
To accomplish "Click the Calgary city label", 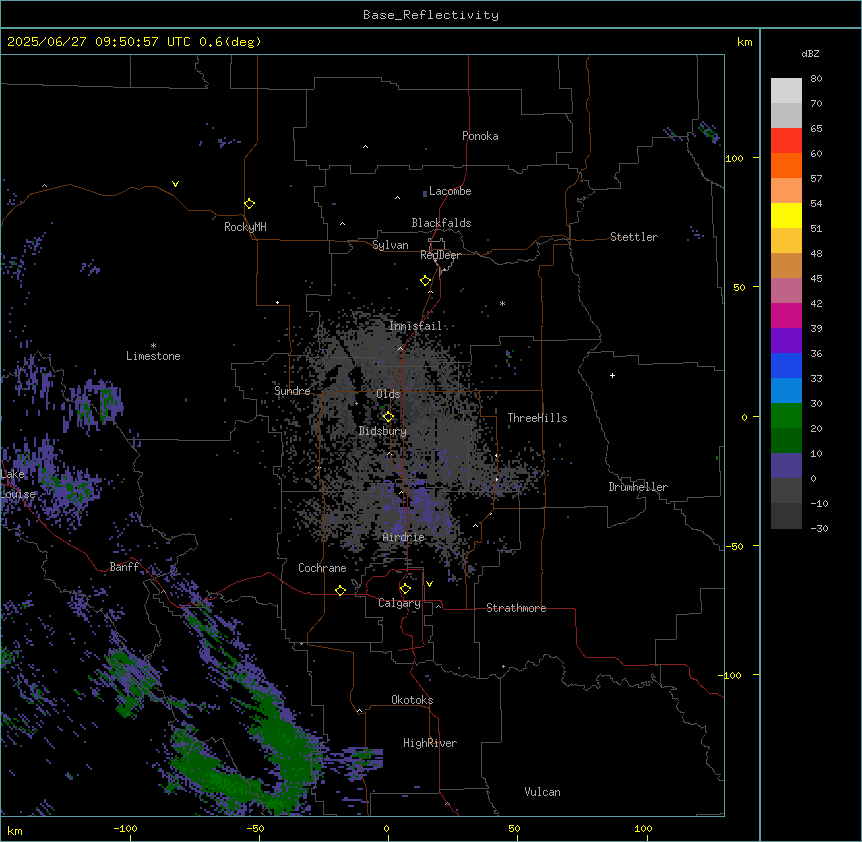I will coord(399,603).
